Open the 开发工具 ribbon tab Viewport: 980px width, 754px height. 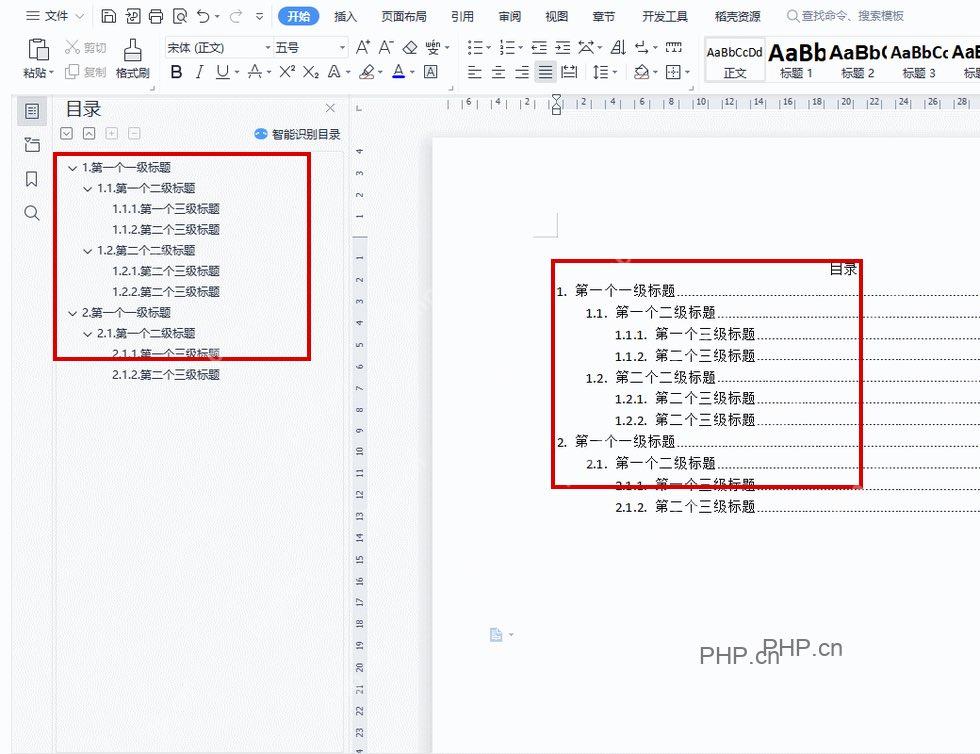tap(665, 16)
